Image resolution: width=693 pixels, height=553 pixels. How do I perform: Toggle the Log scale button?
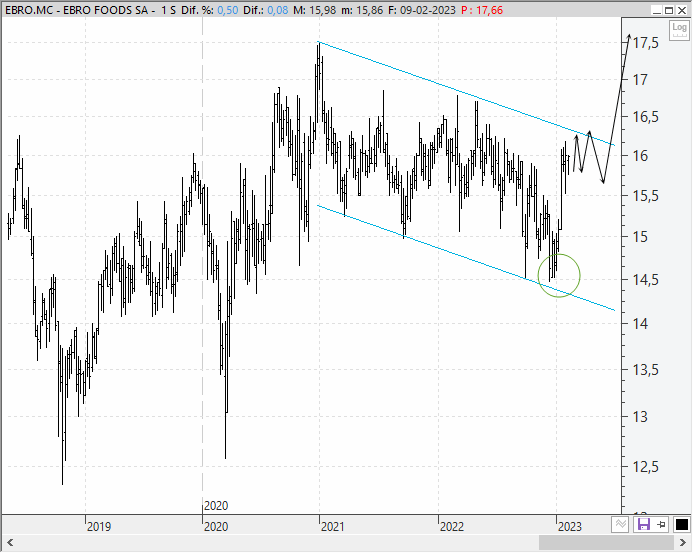(x=679, y=30)
